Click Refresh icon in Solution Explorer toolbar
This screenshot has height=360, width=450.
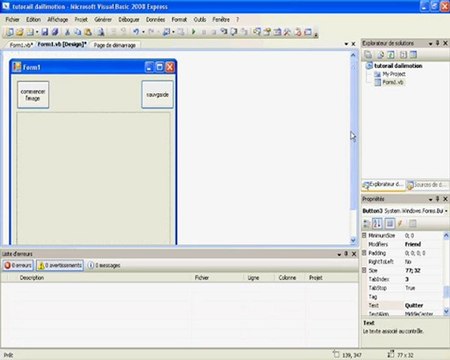pyautogui.click(x=391, y=55)
